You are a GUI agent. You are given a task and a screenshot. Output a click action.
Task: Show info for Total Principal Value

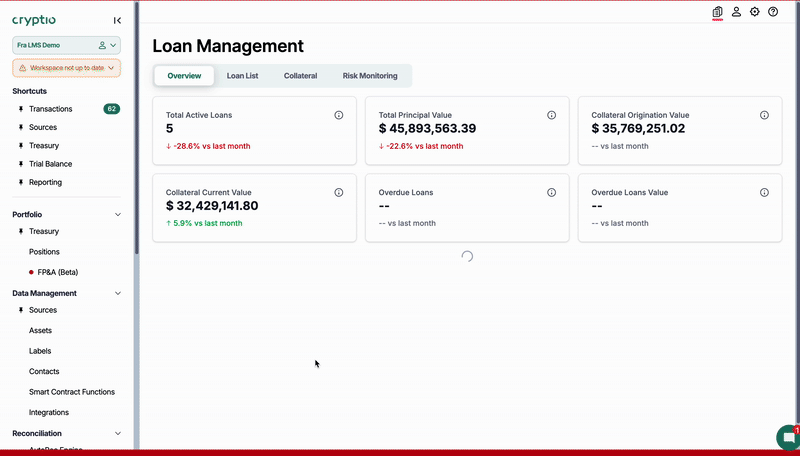552,115
